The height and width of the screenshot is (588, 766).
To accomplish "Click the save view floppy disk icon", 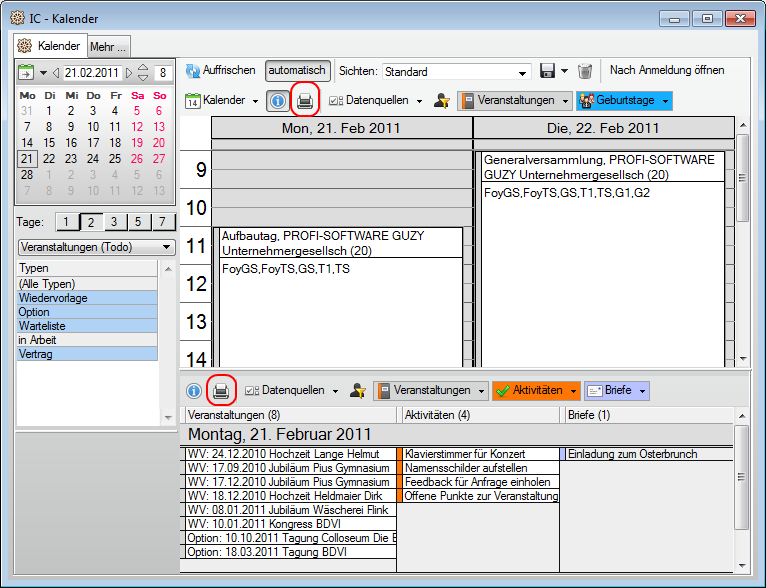I will (547, 71).
